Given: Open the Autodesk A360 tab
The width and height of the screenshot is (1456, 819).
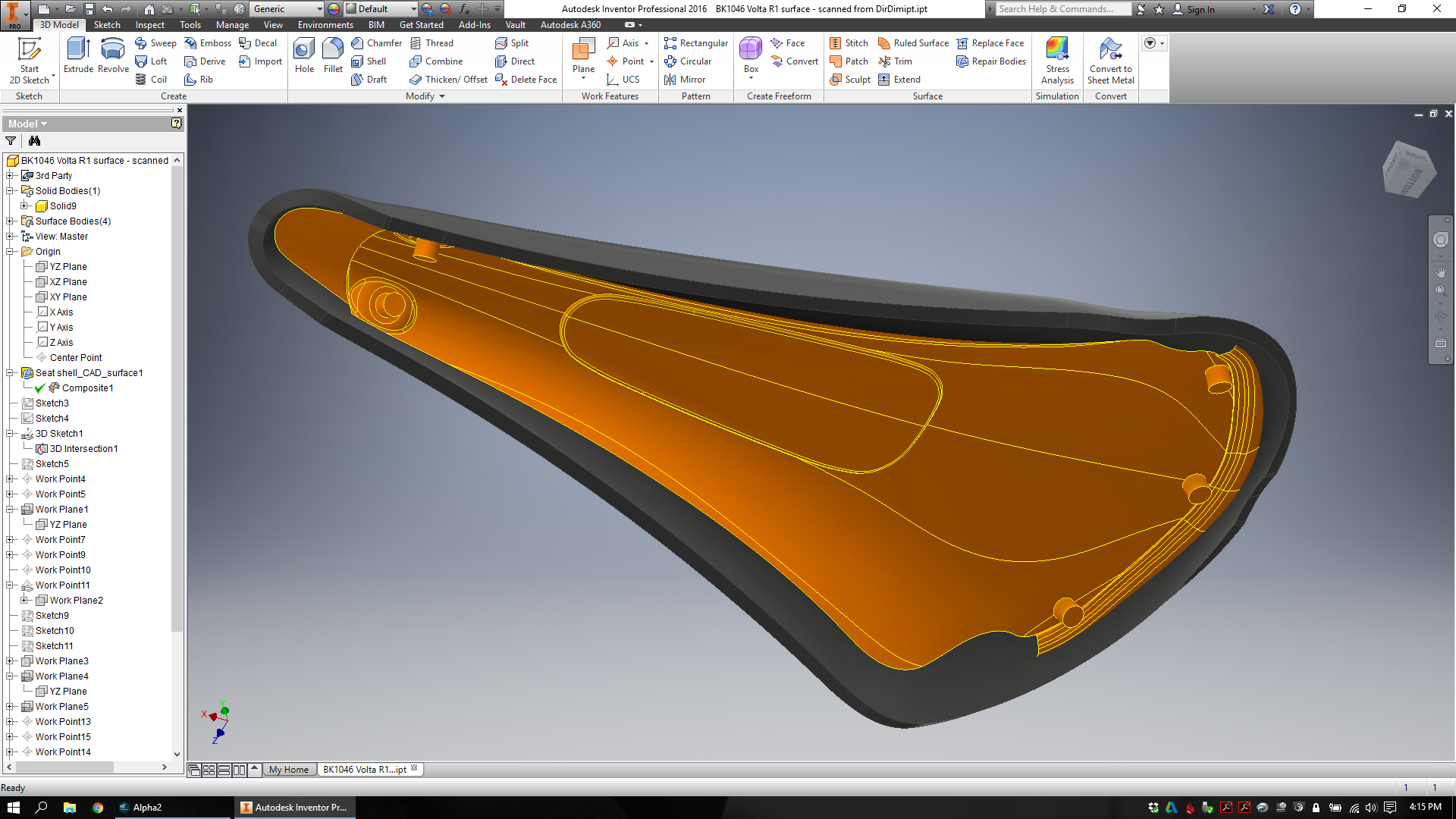Looking at the screenshot, I should [570, 25].
